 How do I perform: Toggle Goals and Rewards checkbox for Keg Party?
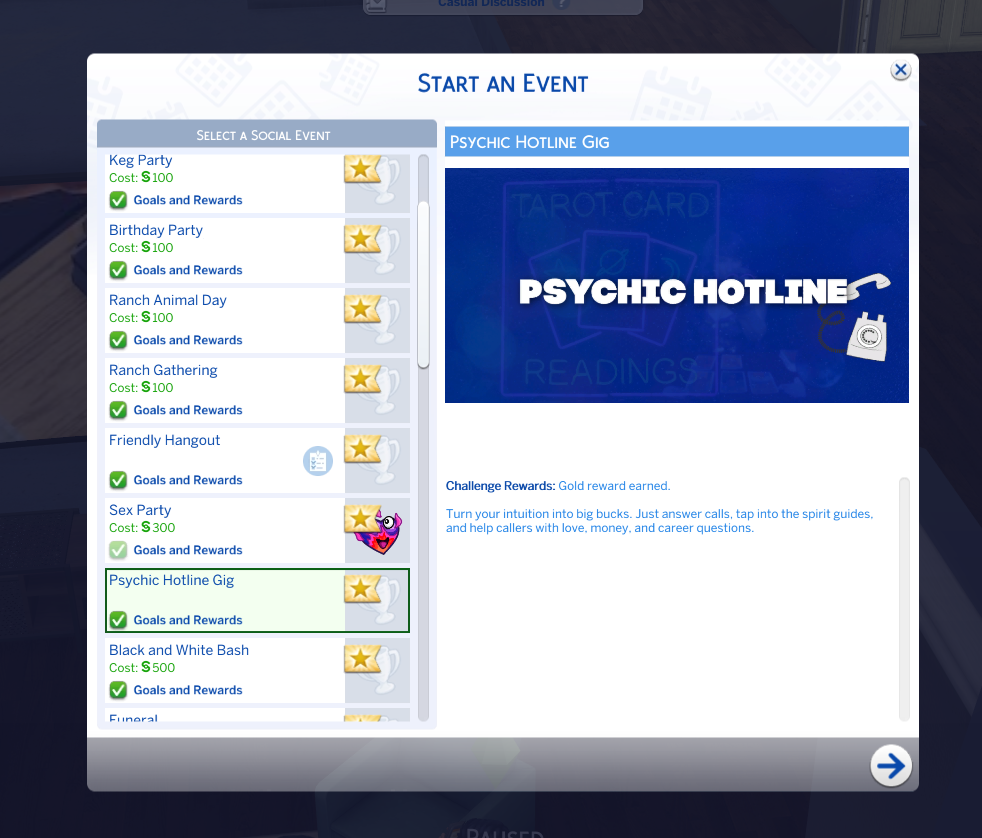coord(118,200)
